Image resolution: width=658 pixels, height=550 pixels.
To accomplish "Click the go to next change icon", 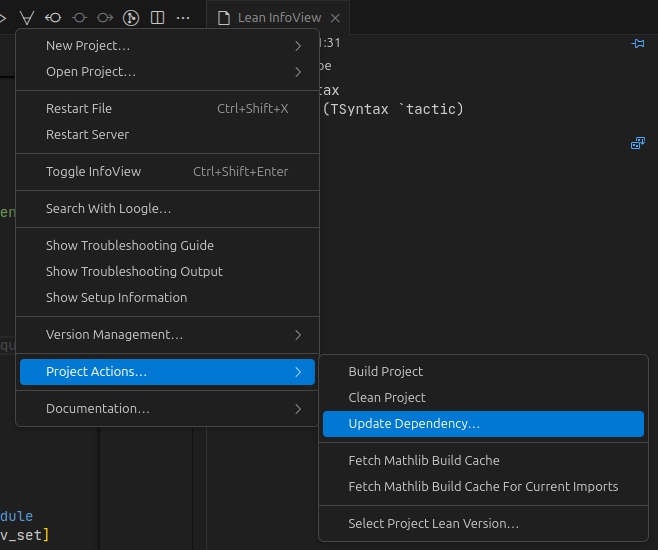I will (x=105, y=18).
